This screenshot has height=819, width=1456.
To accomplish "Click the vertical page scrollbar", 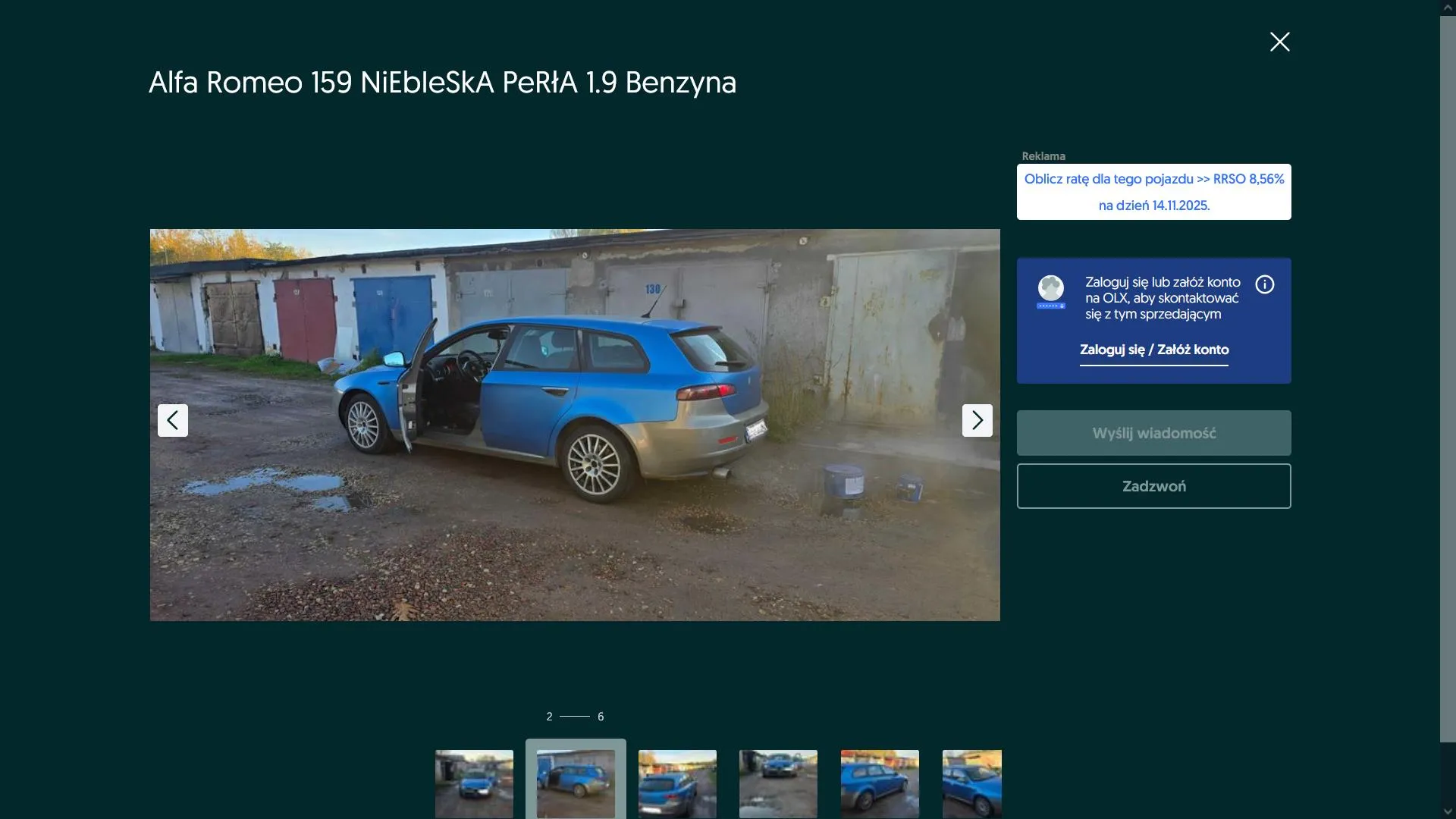I will pyautogui.click(x=1448, y=379).
